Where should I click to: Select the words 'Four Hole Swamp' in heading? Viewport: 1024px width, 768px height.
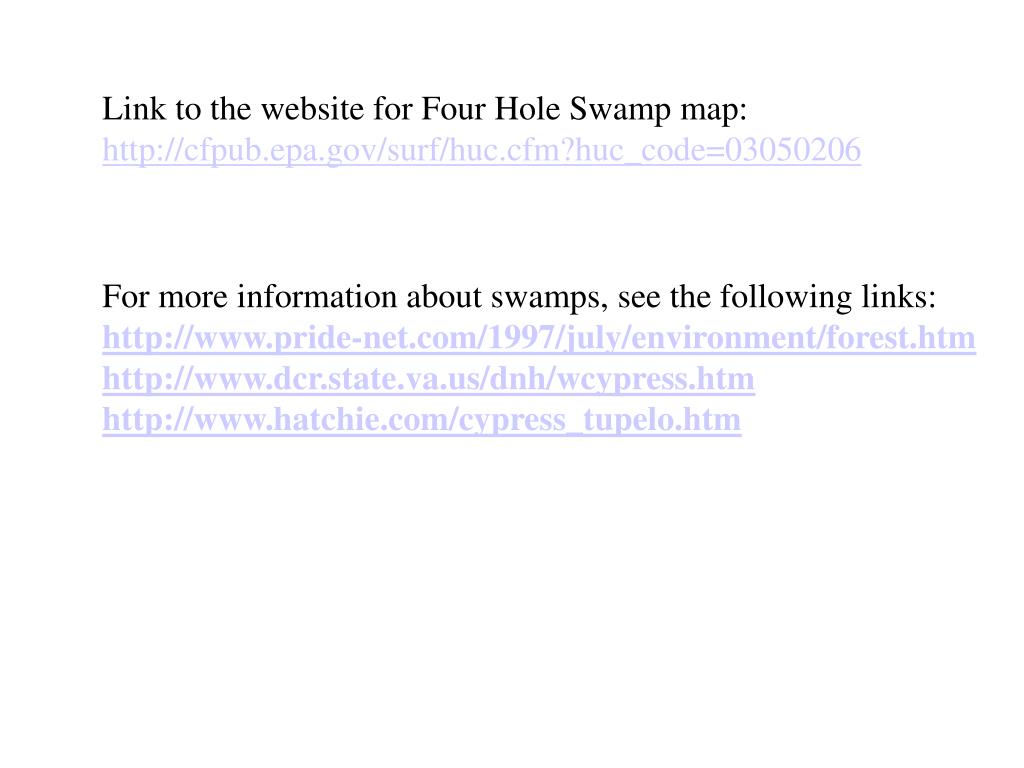tap(546, 109)
